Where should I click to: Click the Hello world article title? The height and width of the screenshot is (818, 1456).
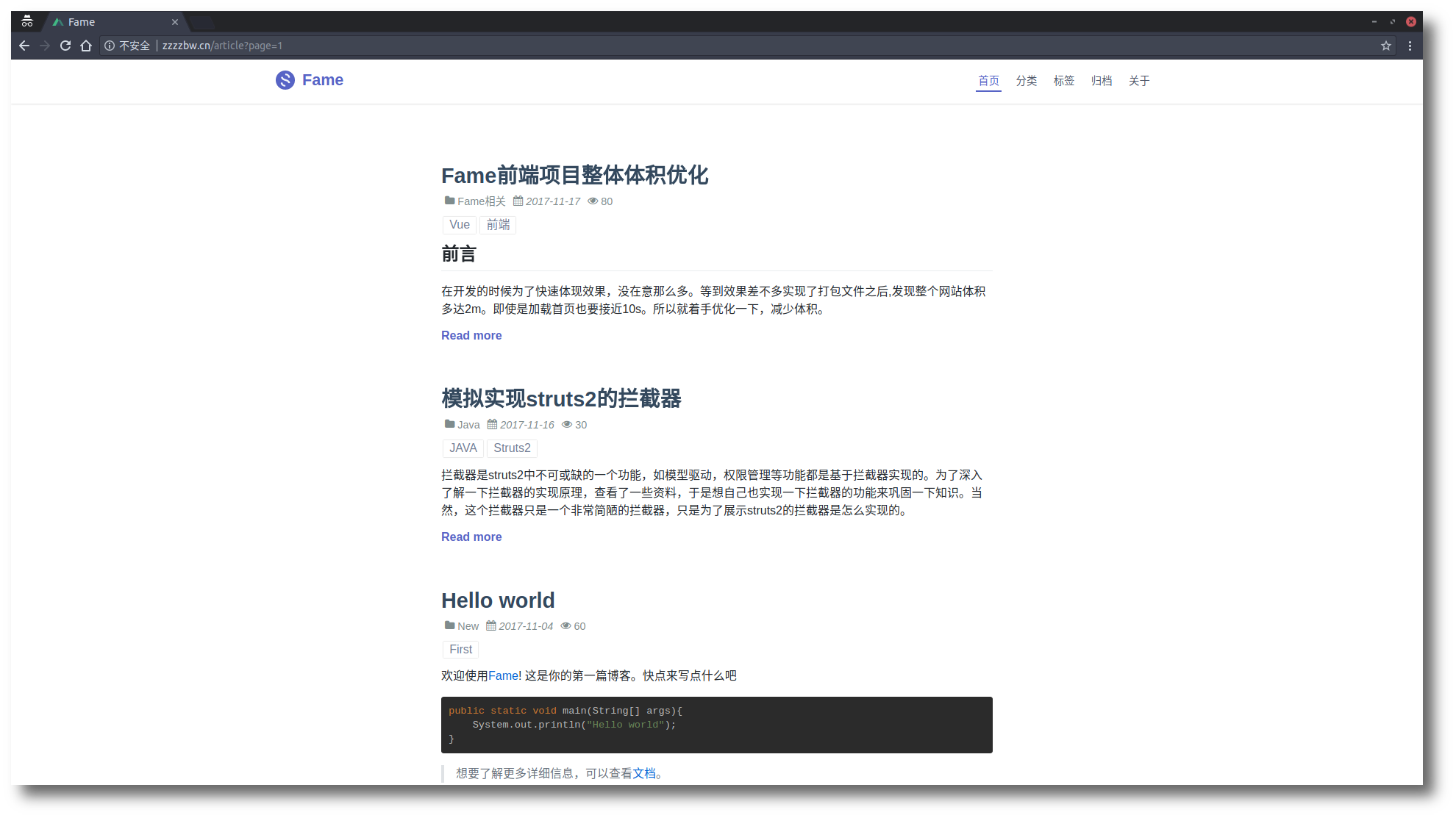498,600
